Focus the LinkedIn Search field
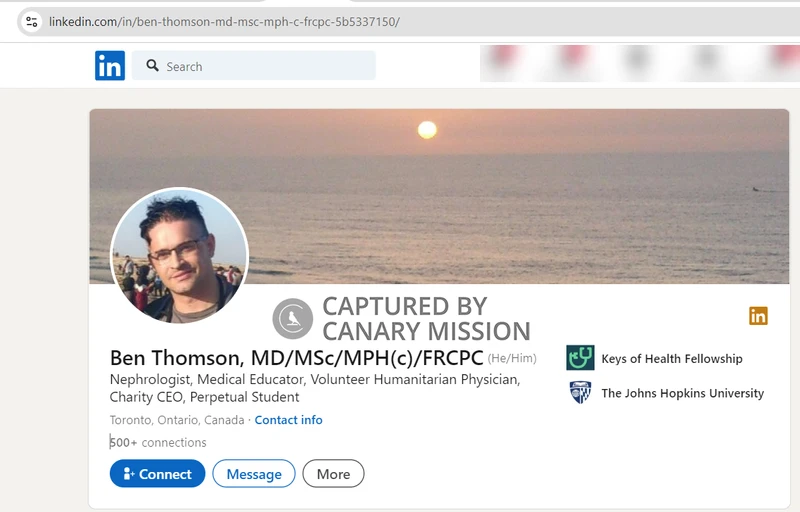Viewport: 800px width, 512px height. tap(254, 65)
